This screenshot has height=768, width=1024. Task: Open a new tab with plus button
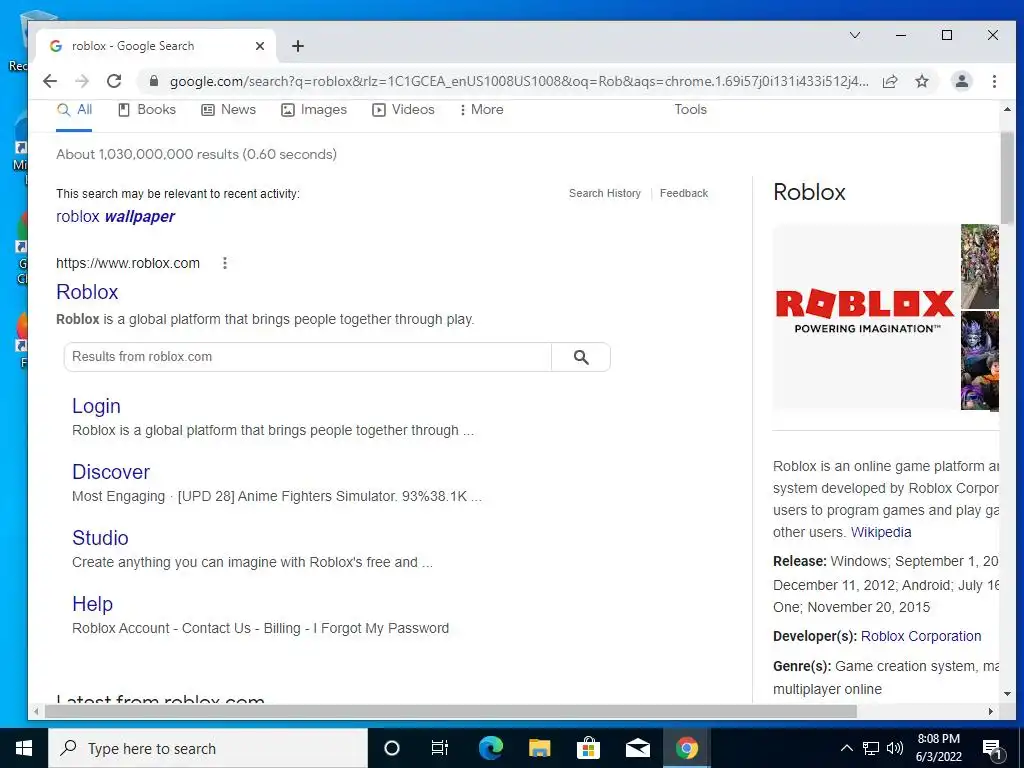pos(298,46)
